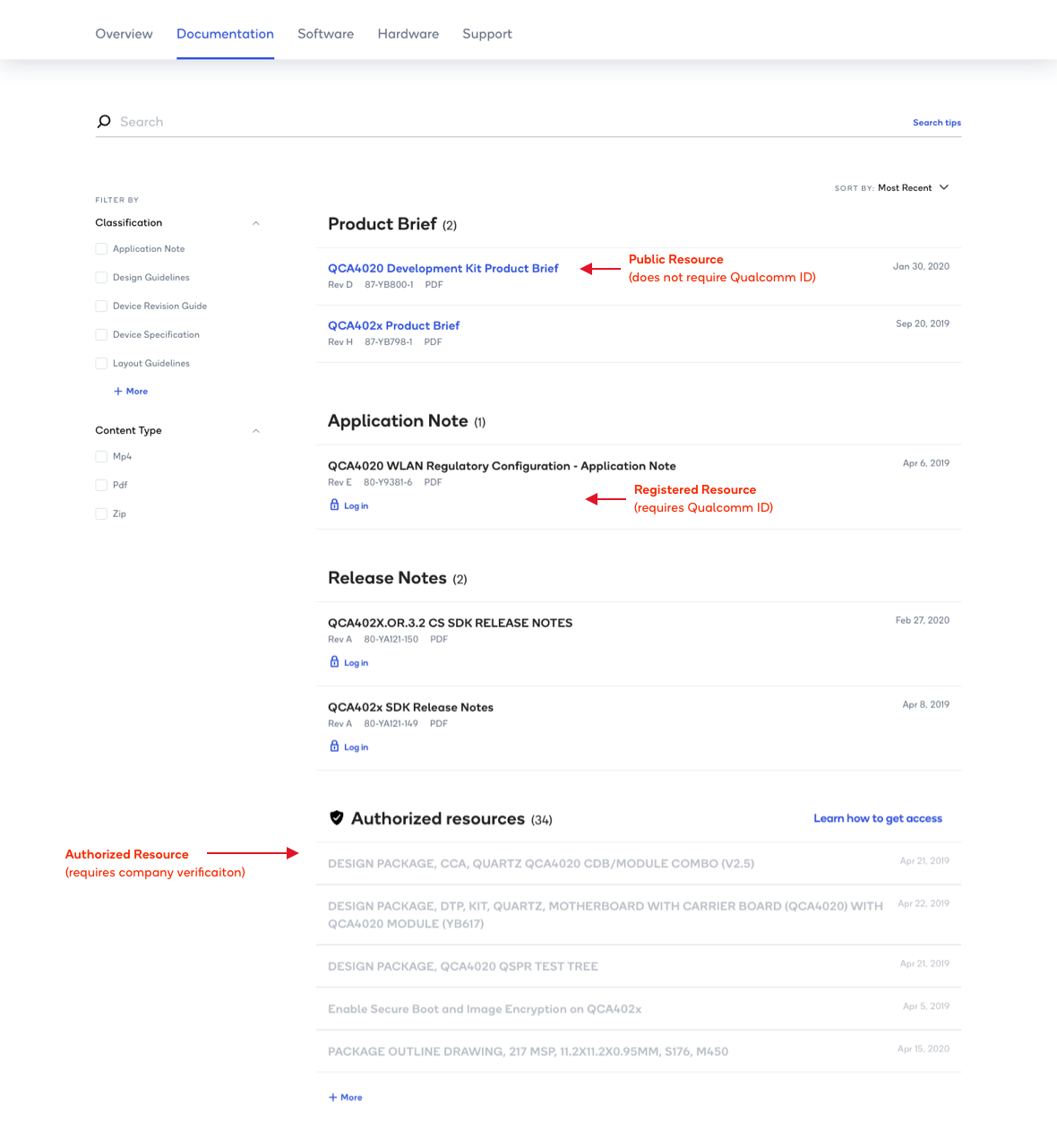Viewport: 1057px width, 1148px height.
Task: Tick the Pdf content type checkbox
Action: coord(101,485)
